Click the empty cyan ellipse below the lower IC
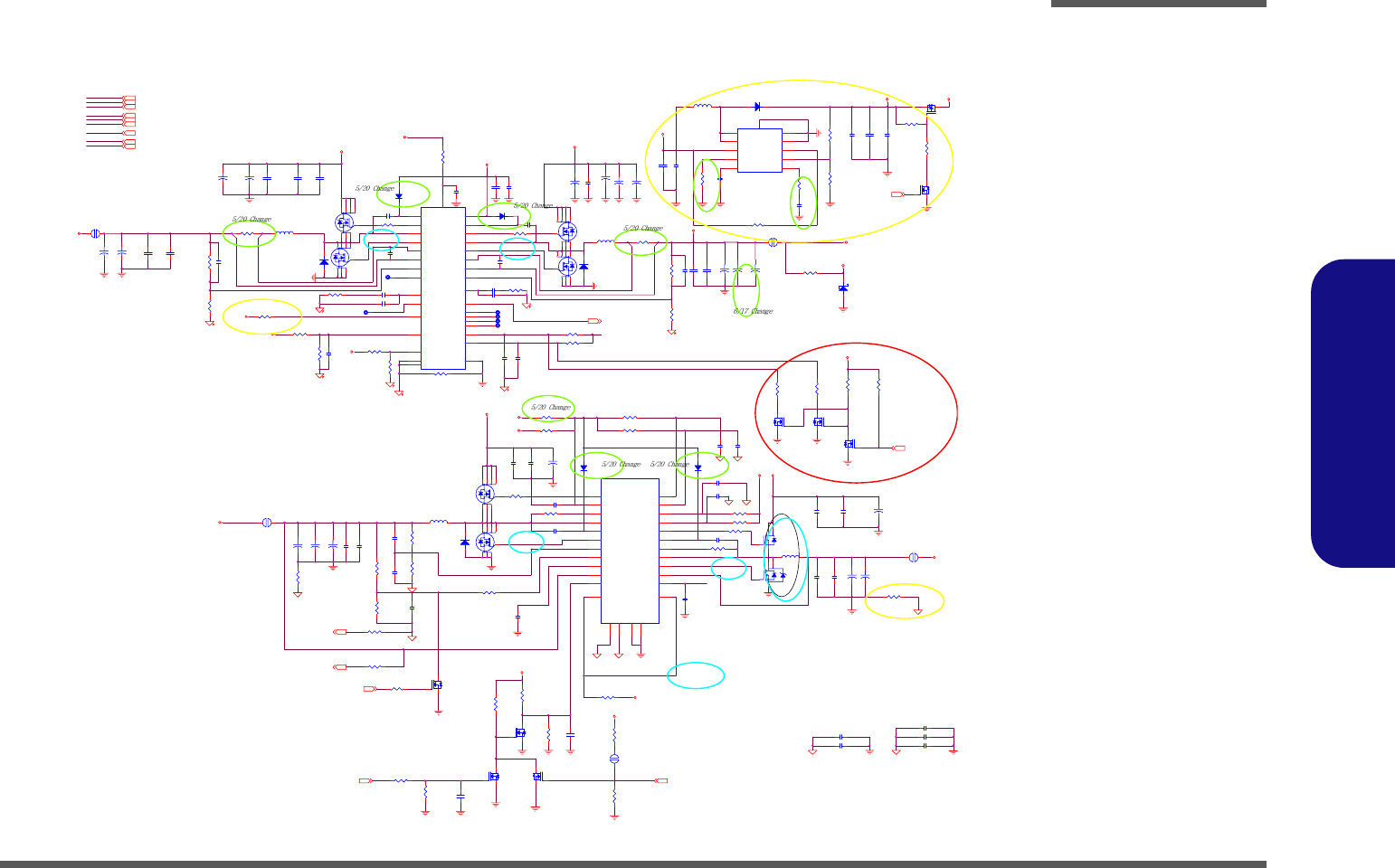Image resolution: width=1395 pixels, height=868 pixels. (x=696, y=675)
